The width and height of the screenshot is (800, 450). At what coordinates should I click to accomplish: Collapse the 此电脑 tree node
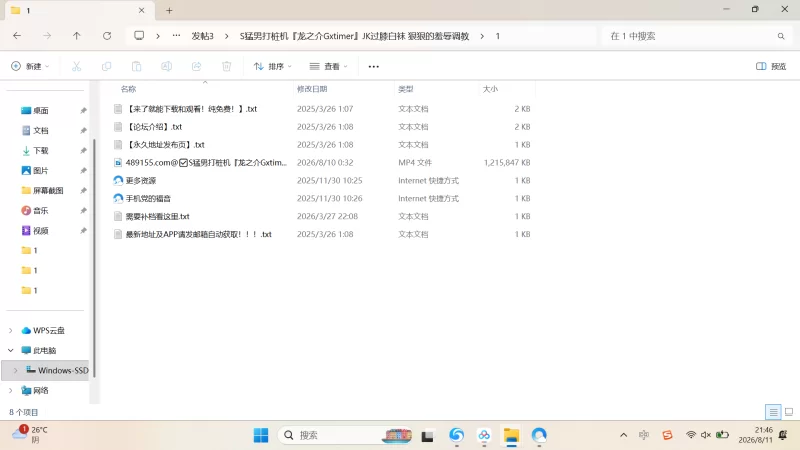[x=11, y=351]
